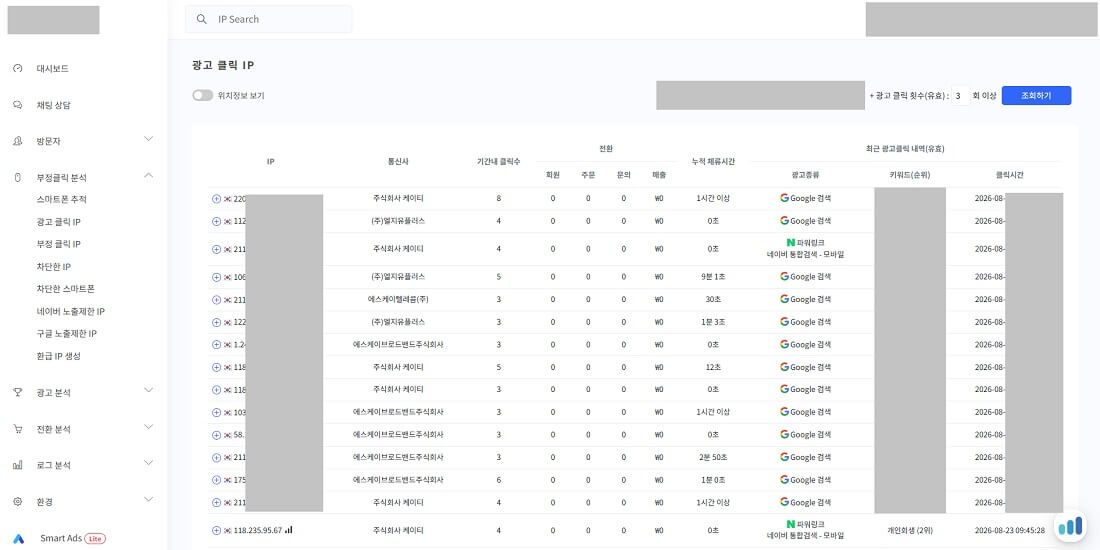Click the Korean flag beside IP 58
Screen dimensions: 1100x550
click(x=227, y=435)
